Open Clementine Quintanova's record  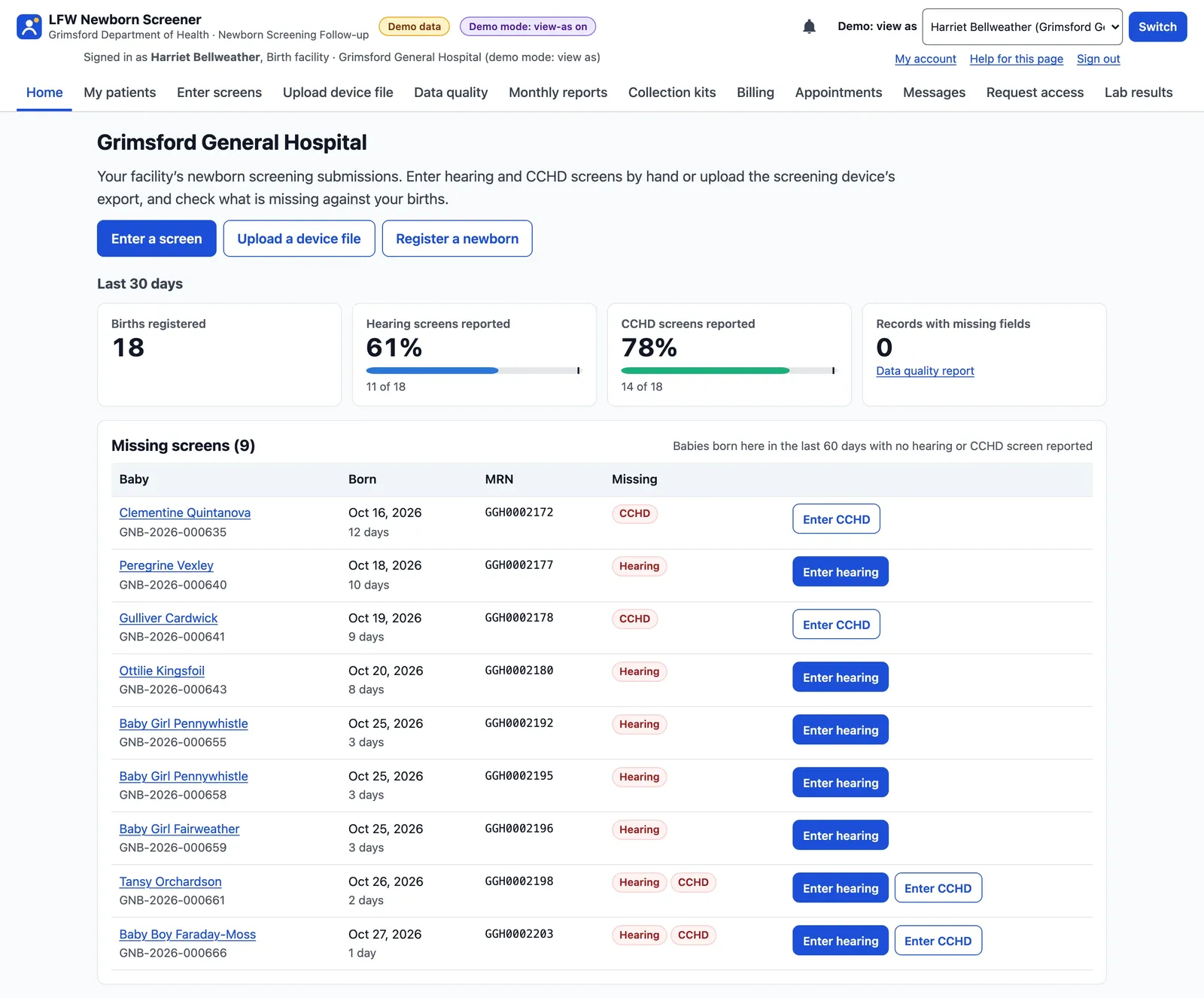click(x=184, y=513)
